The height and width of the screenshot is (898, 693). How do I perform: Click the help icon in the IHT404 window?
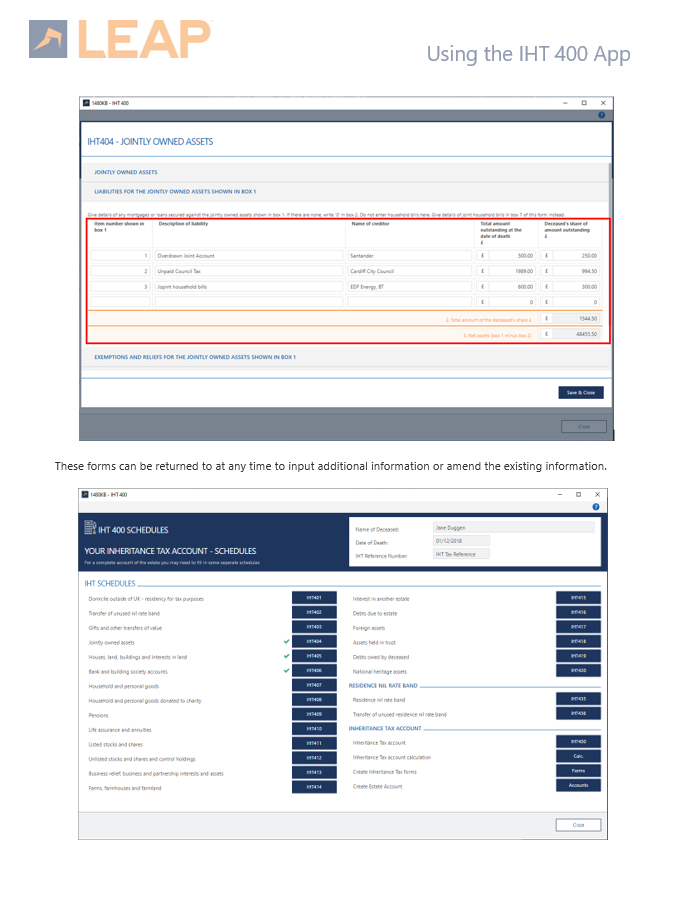[x=602, y=115]
